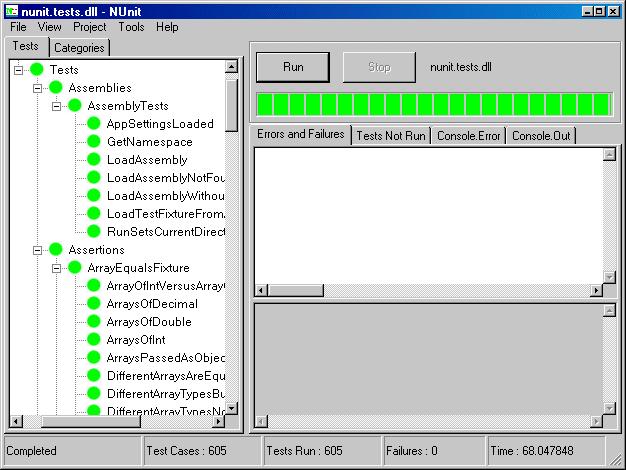
Task: Collapse the root Tests tree node
Action: click(x=19, y=70)
